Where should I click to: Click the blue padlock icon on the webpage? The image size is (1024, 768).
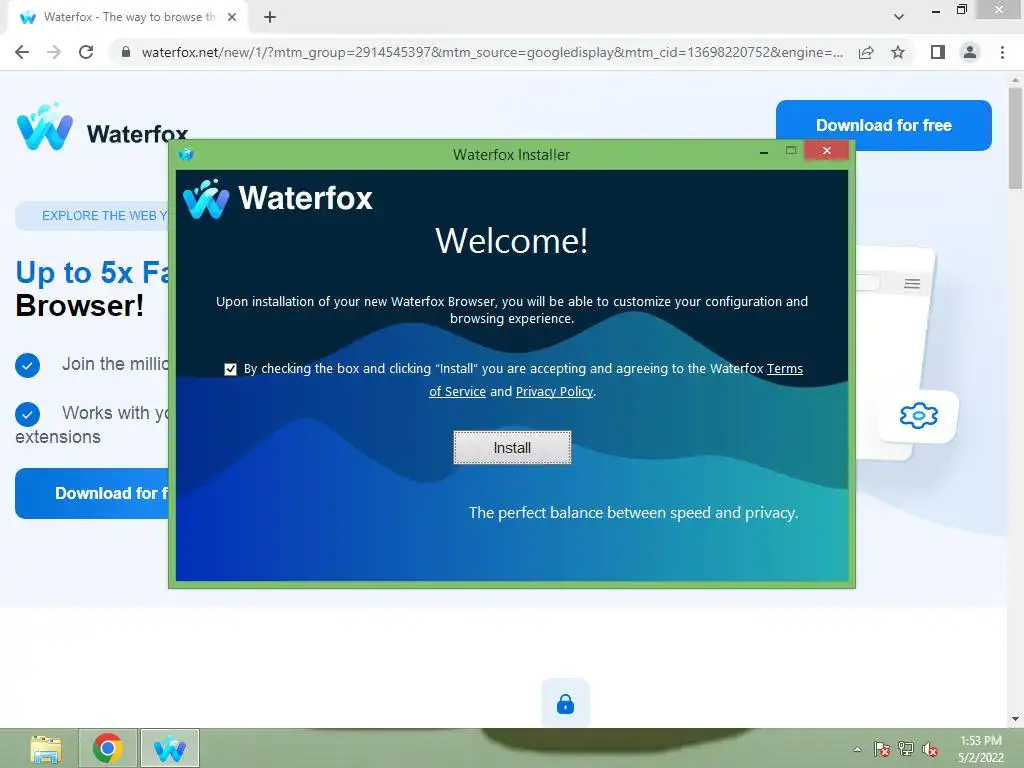pos(566,704)
